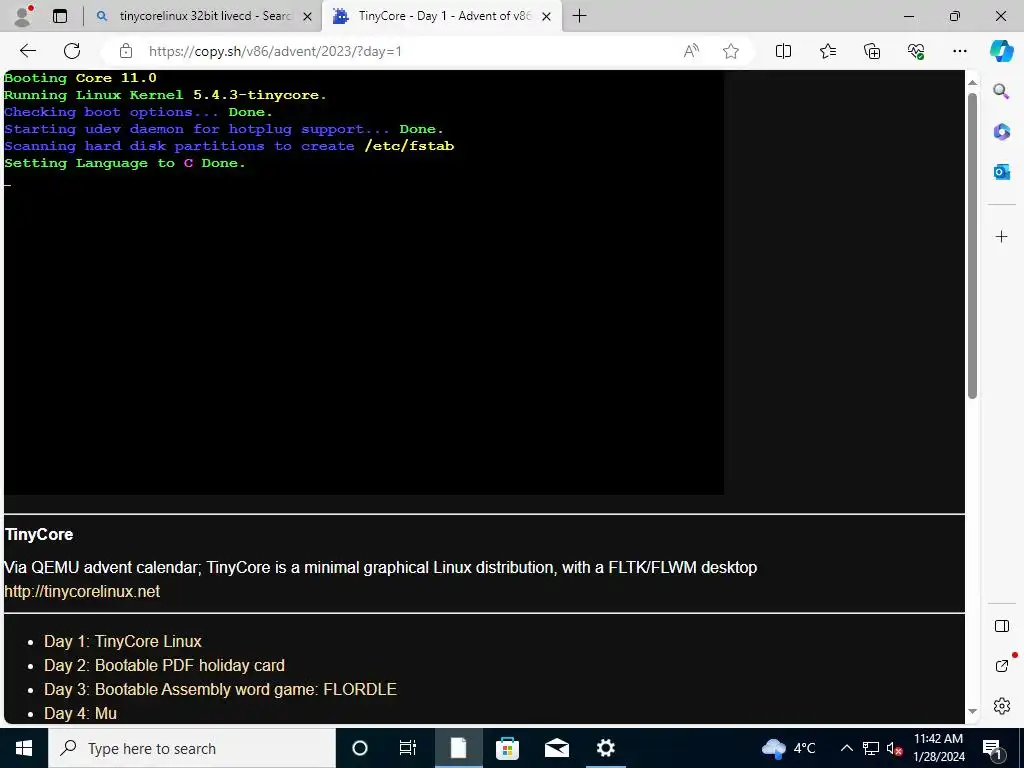This screenshot has width=1024, height=768.
Task: Open Microsoft 365 sidebar app
Action: 1001,131
